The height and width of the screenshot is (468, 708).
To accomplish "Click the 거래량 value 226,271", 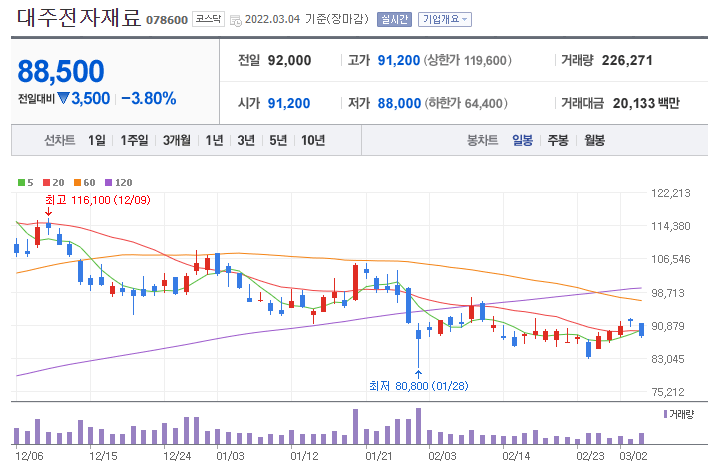I will pyautogui.click(x=627, y=61).
